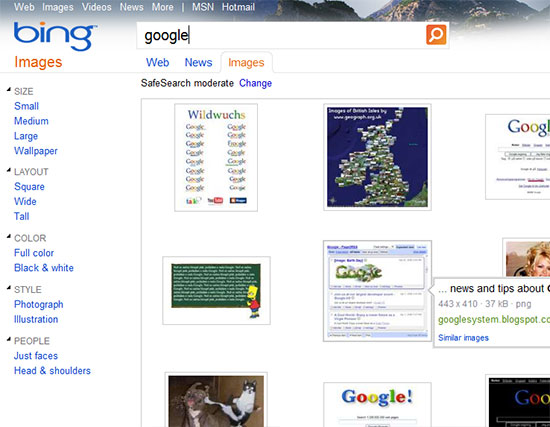
Task: Filter images by Illustration style
Action: coord(36,319)
